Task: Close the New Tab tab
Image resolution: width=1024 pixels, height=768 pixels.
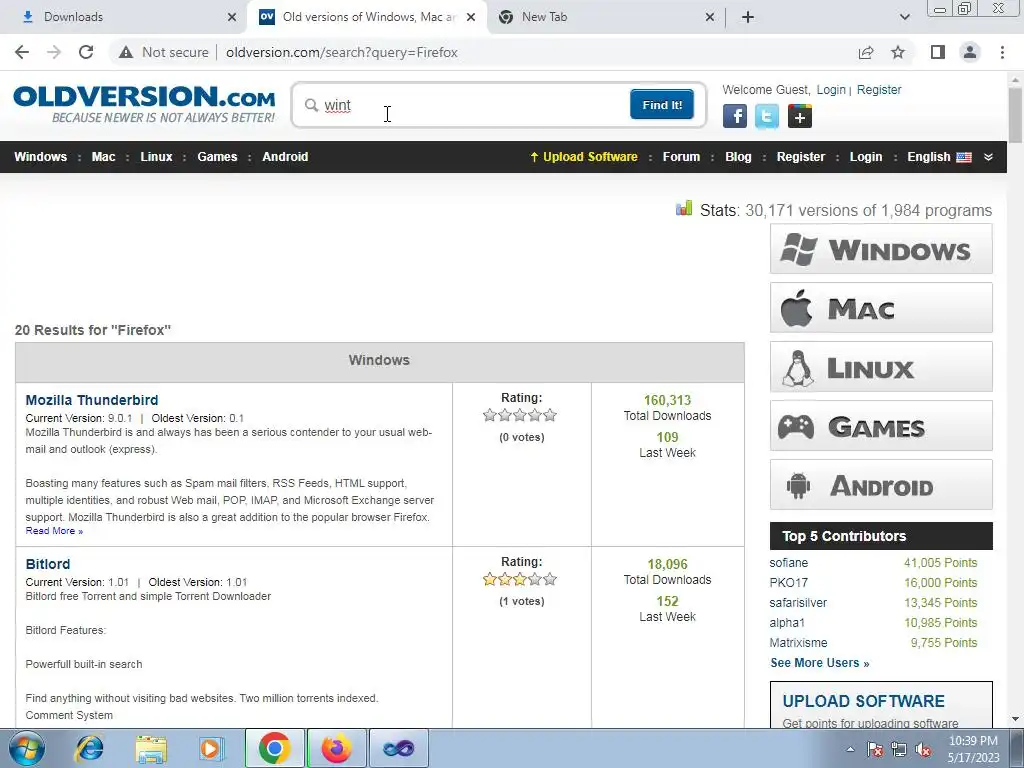Action: pos(710,17)
